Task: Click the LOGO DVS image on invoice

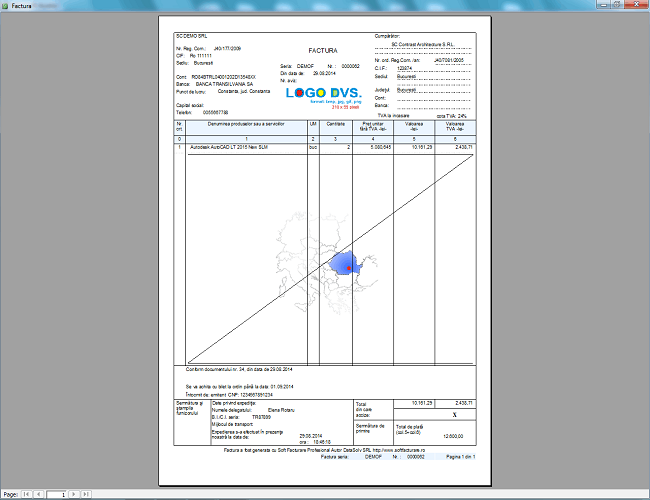Action: pos(325,94)
